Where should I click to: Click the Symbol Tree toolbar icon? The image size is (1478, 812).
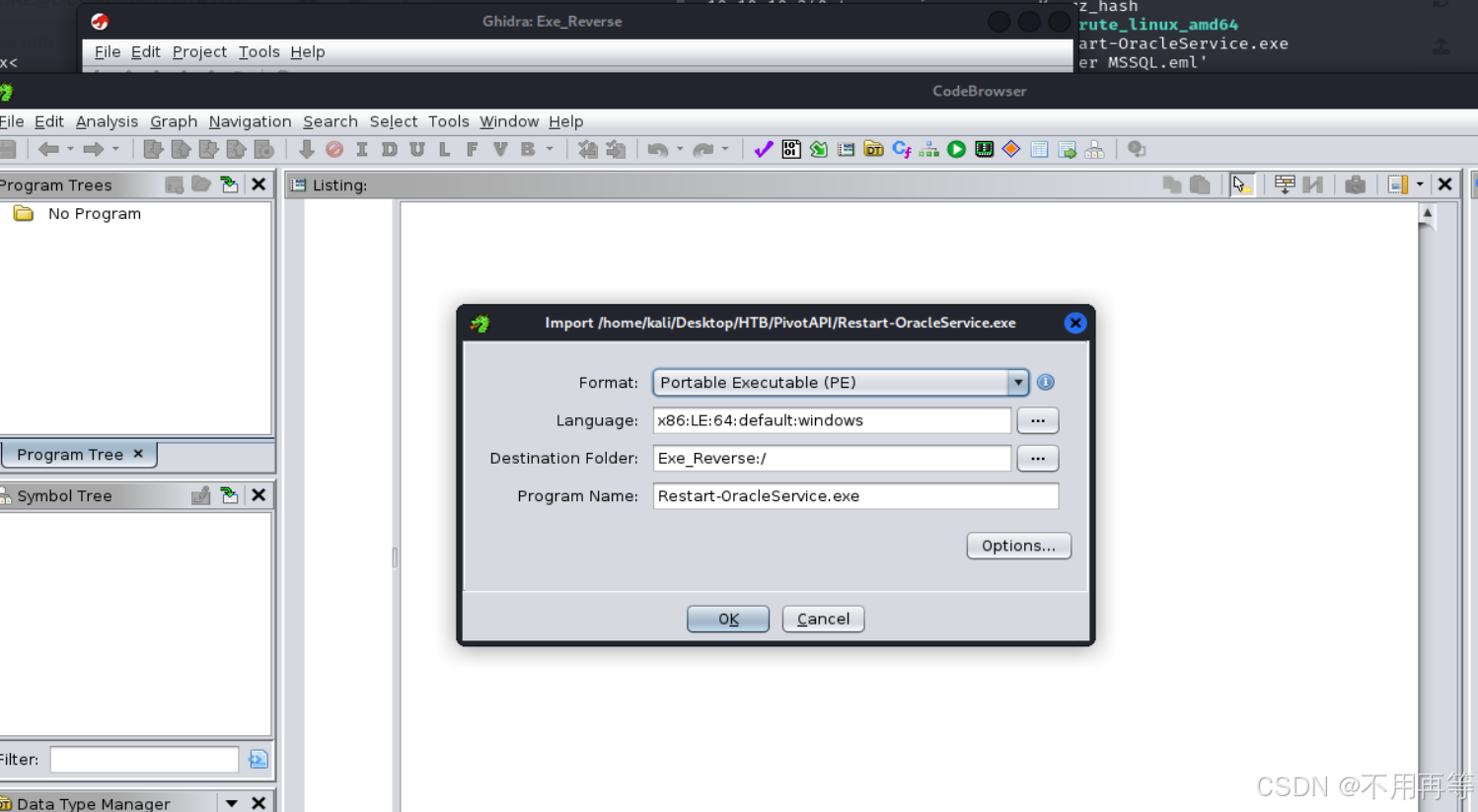pos(1094,149)
